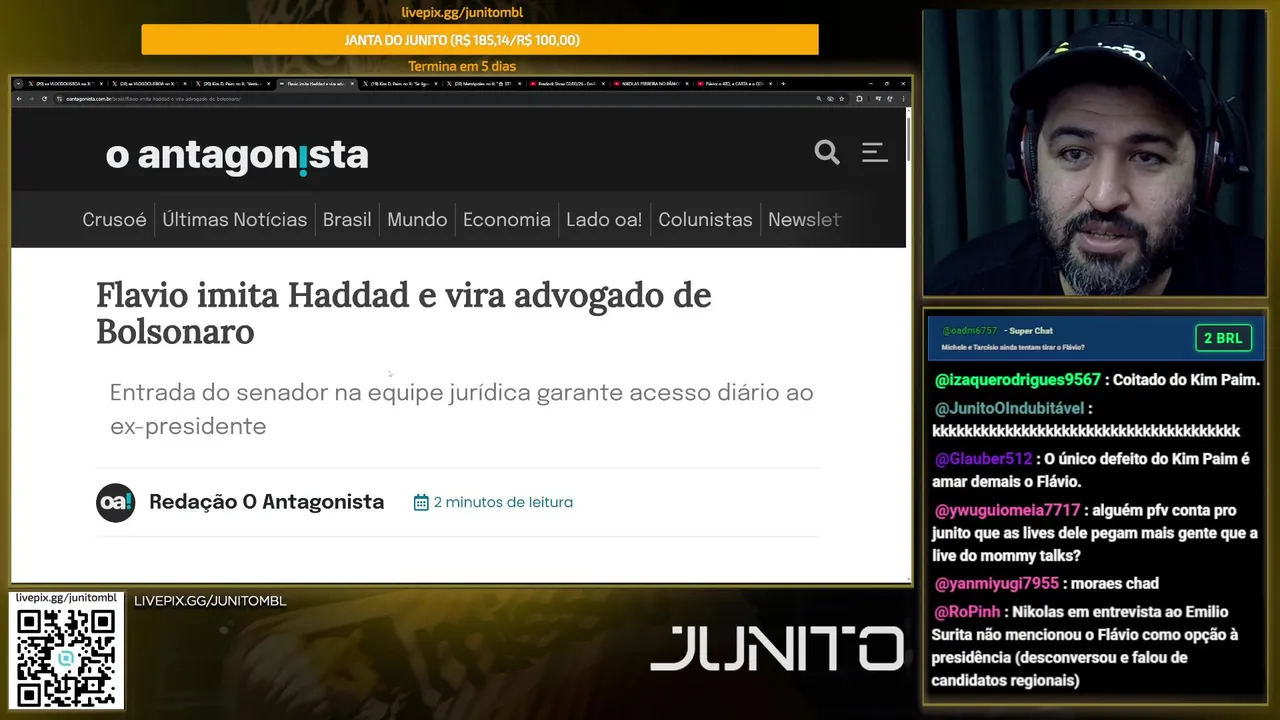Click the article subtitle 'Entrada do senador'
The height and width of the screenshot is (720, 1280).
(461, 409)
